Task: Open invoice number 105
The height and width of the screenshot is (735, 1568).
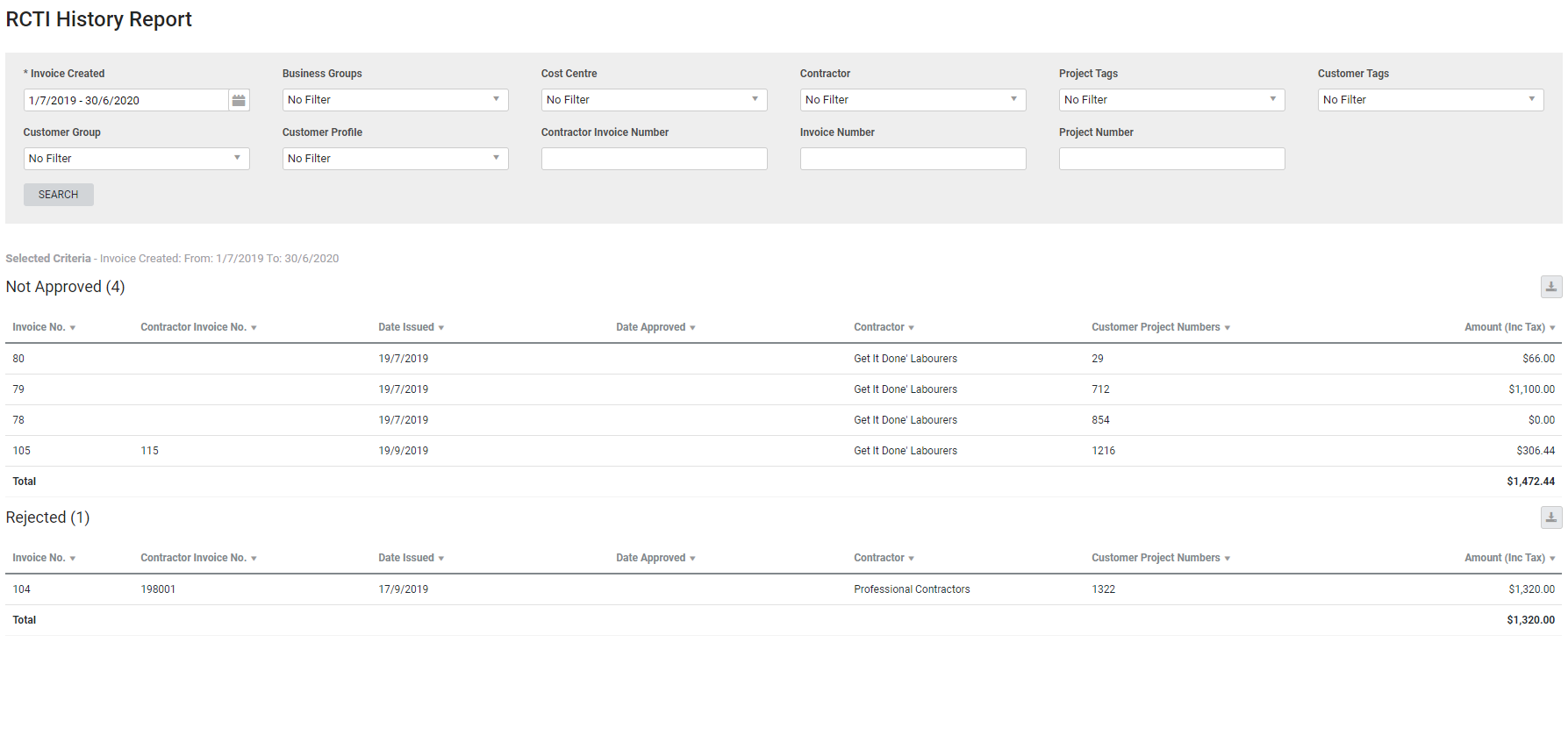Action: coord(21,451)
